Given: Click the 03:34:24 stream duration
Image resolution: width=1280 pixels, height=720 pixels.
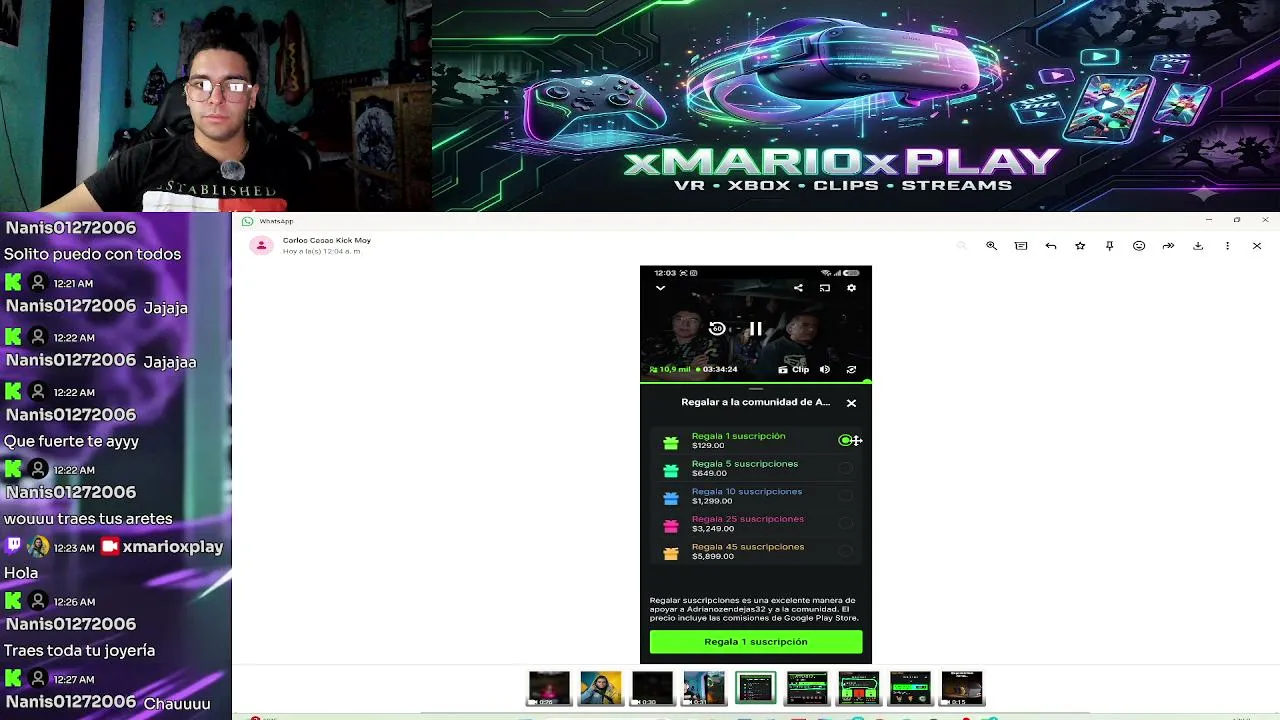Looking at the screenshot, I should coord(720,369).
